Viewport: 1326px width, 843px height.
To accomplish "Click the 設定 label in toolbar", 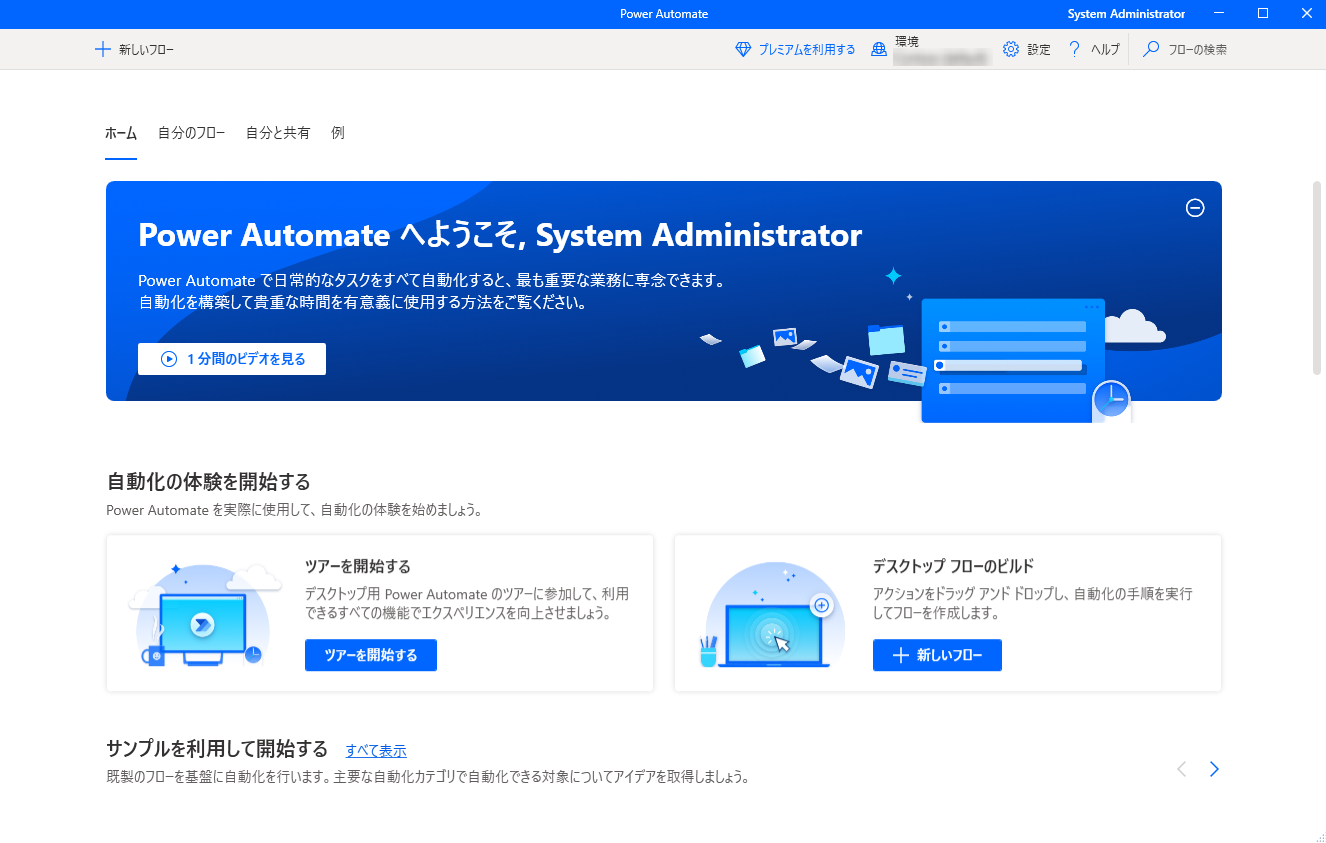I will (x=1039, y=49).
